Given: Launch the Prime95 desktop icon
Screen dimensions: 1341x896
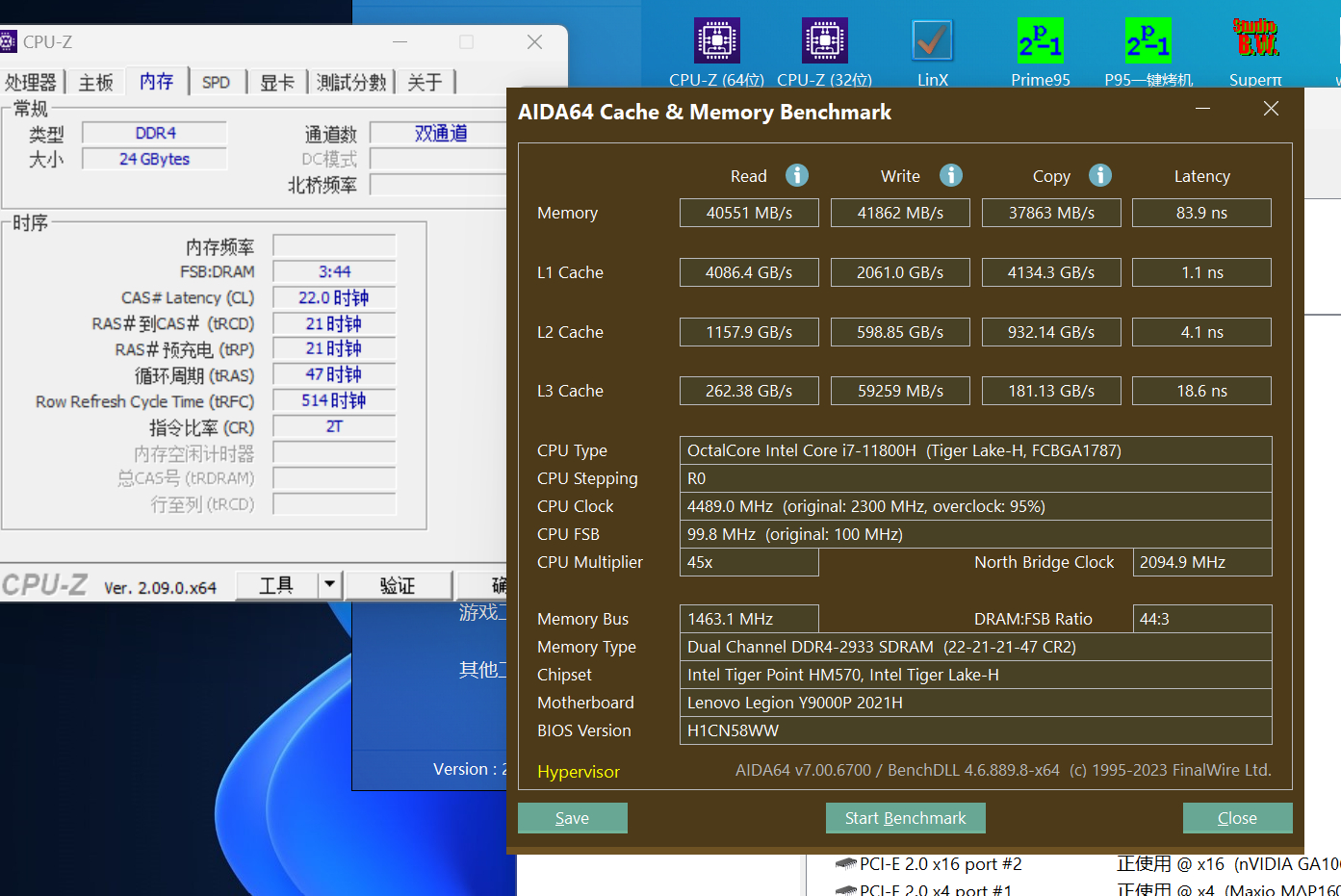Looking at the screenshot, I should coord(1041,53).
